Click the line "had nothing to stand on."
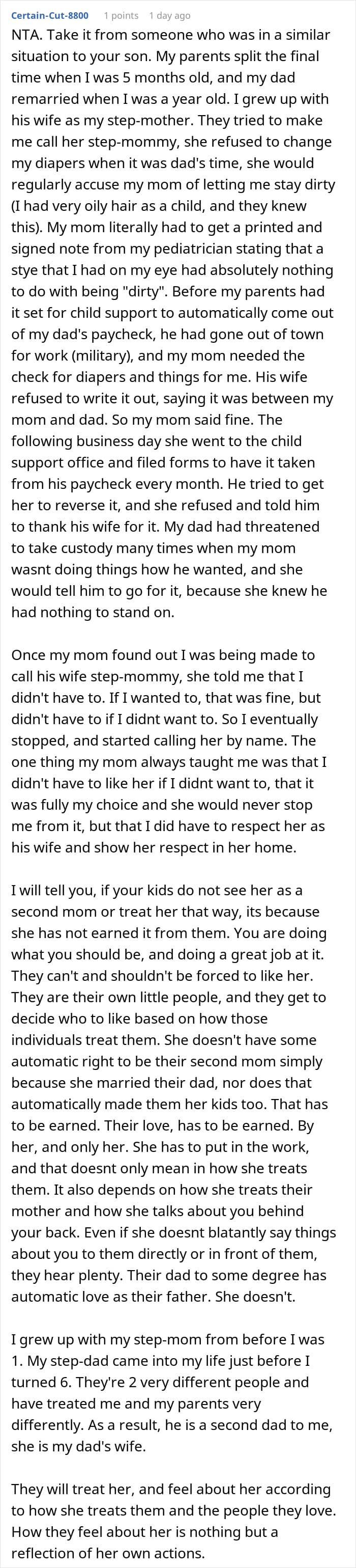This screenshot has height=1568, width=356. (93, 612)
